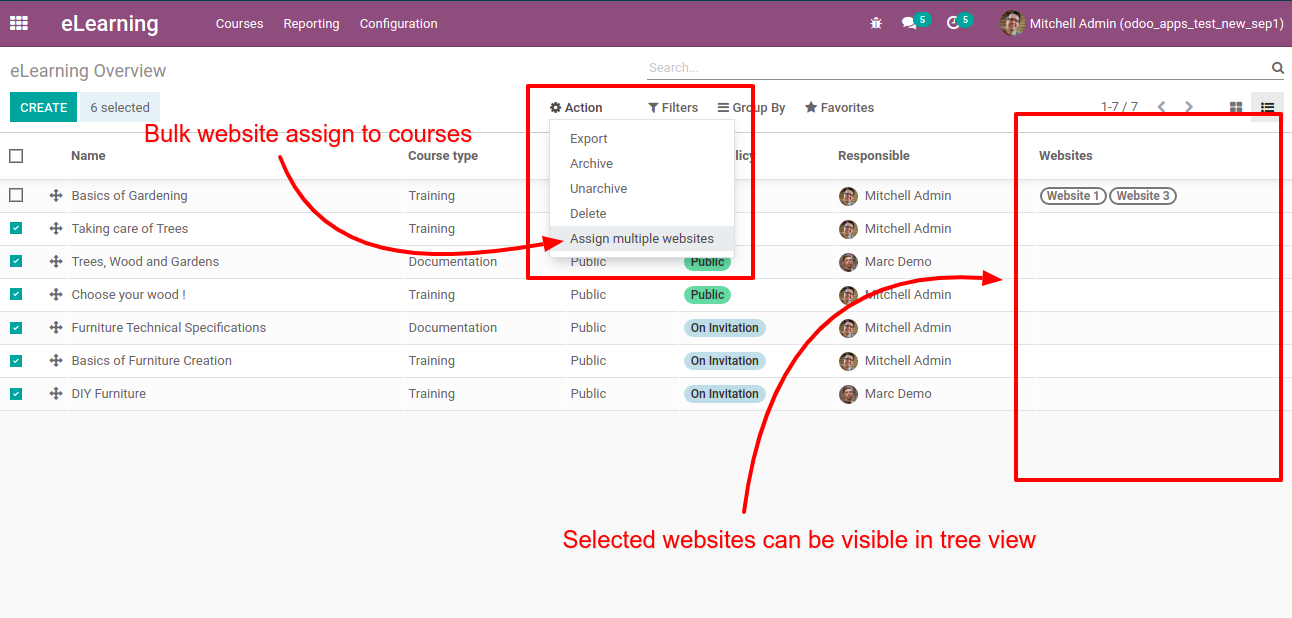
Task: Click the CREATE button
Action: pyautogui.click(x=43, y=108)
